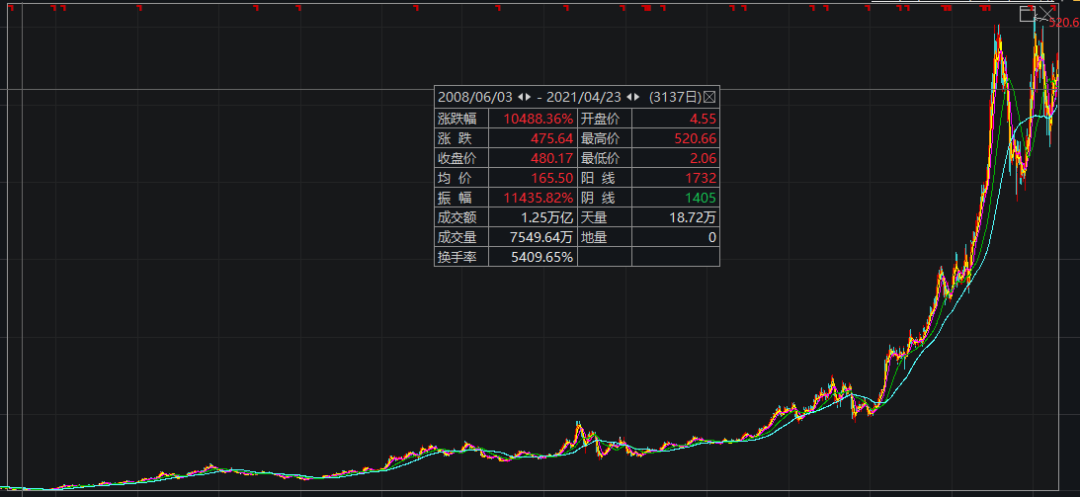The image size is (1080, 497).
Task: Click the 涨跌幅 value 10488.36%
Action: (538, 118)
